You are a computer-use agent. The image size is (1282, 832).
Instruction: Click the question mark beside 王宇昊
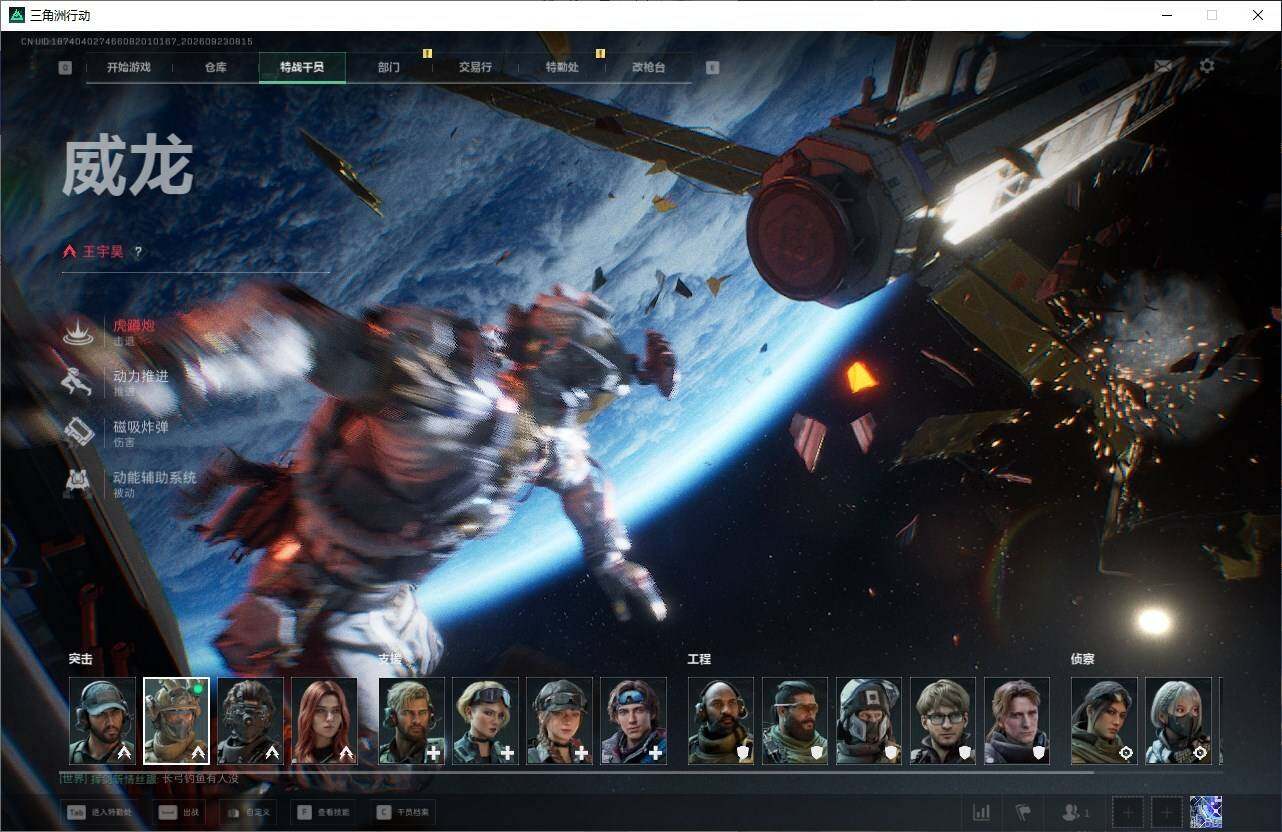138,252
